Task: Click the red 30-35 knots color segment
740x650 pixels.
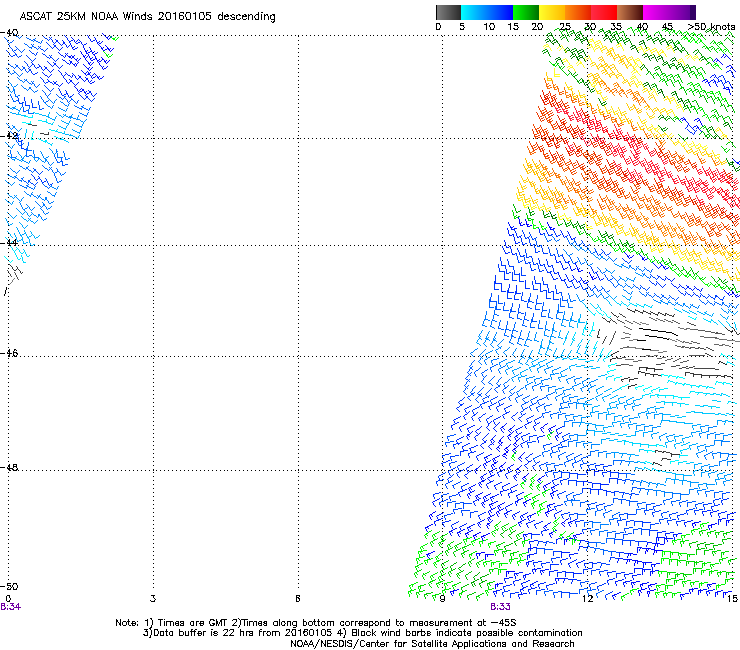Action: point(604,12)
